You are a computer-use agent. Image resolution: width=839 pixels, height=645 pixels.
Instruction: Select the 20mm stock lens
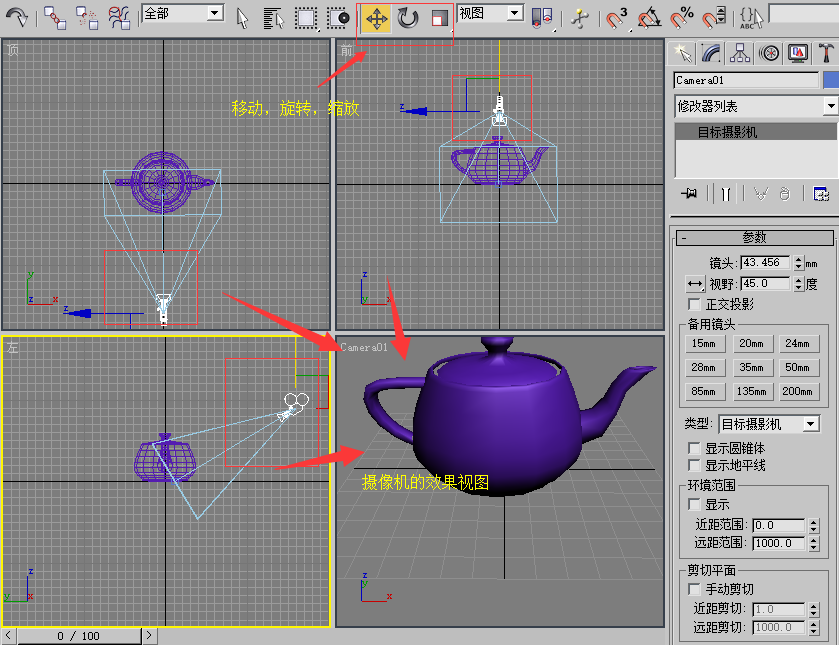[x=752, y=343]
